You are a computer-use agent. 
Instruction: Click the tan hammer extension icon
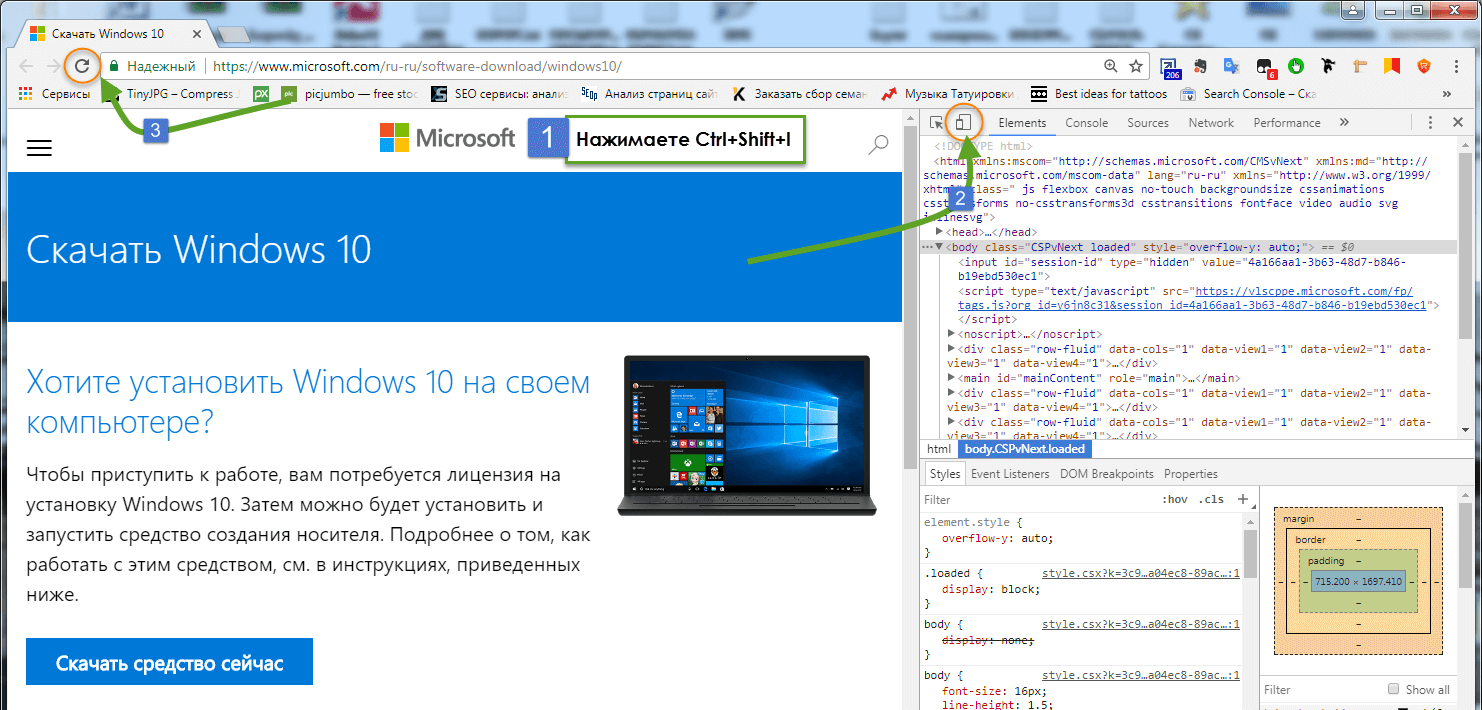coord(1359,67)
